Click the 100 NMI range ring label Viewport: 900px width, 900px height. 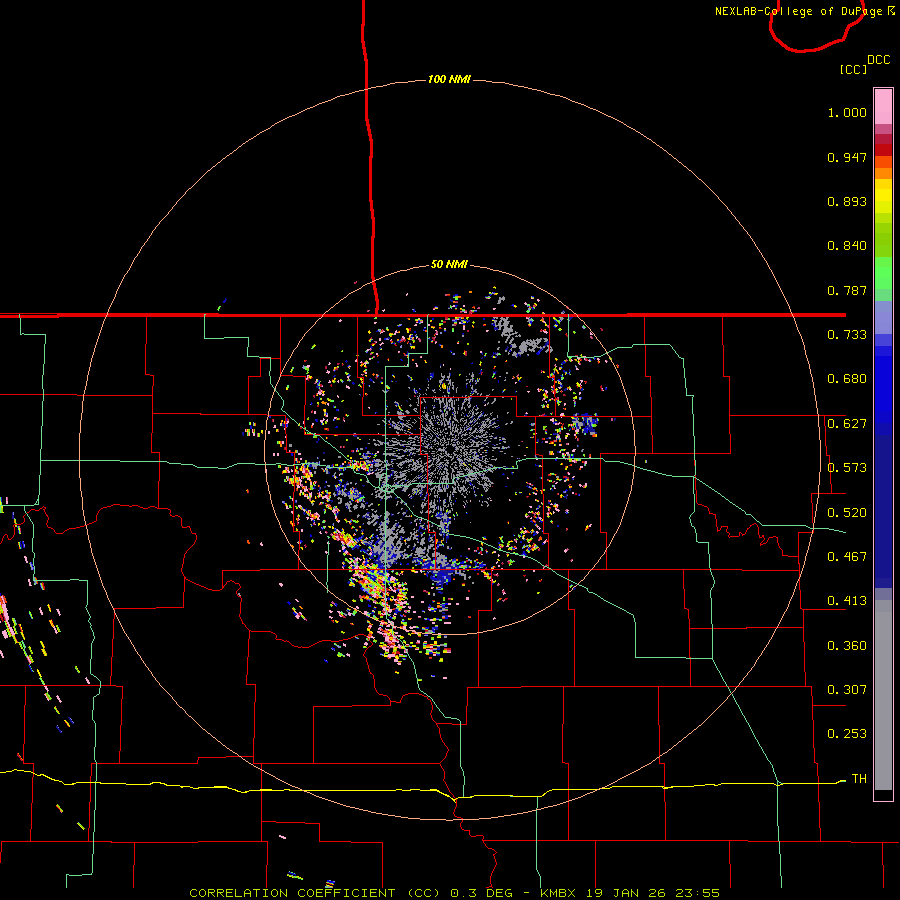449,79
